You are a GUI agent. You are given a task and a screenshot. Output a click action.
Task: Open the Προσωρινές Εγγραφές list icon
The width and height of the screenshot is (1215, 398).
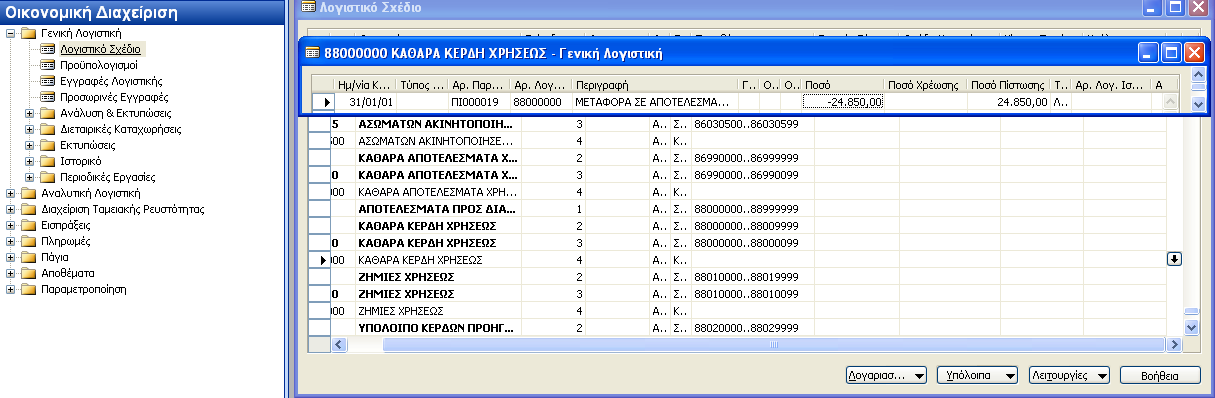click(48, 97)
